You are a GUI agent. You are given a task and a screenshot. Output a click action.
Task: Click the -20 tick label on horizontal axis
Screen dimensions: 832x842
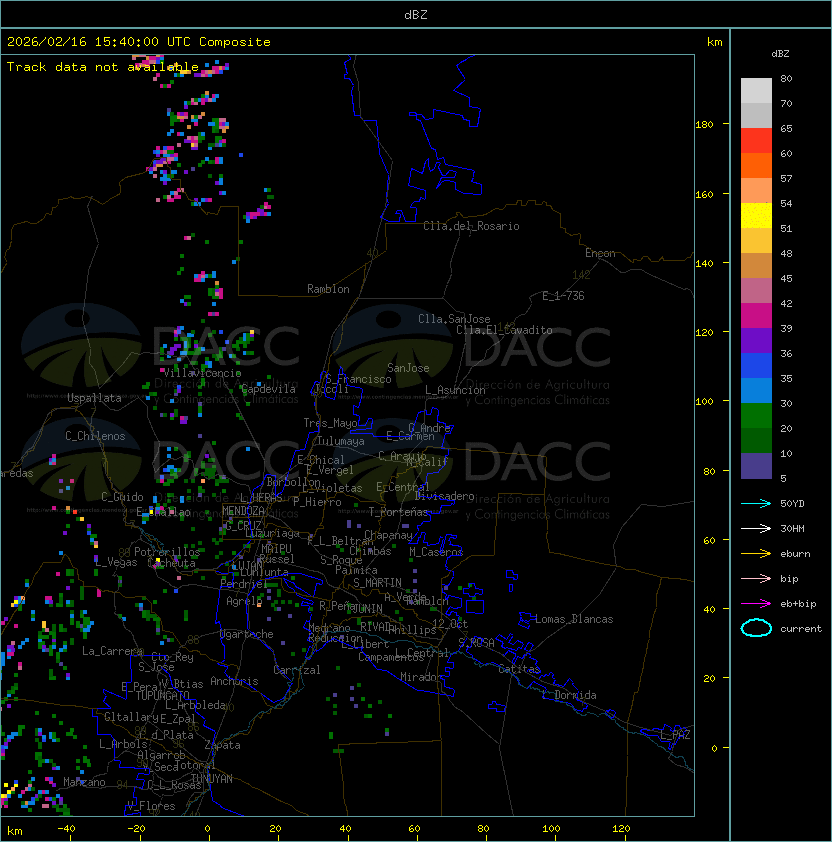click(x=136, y=829)
